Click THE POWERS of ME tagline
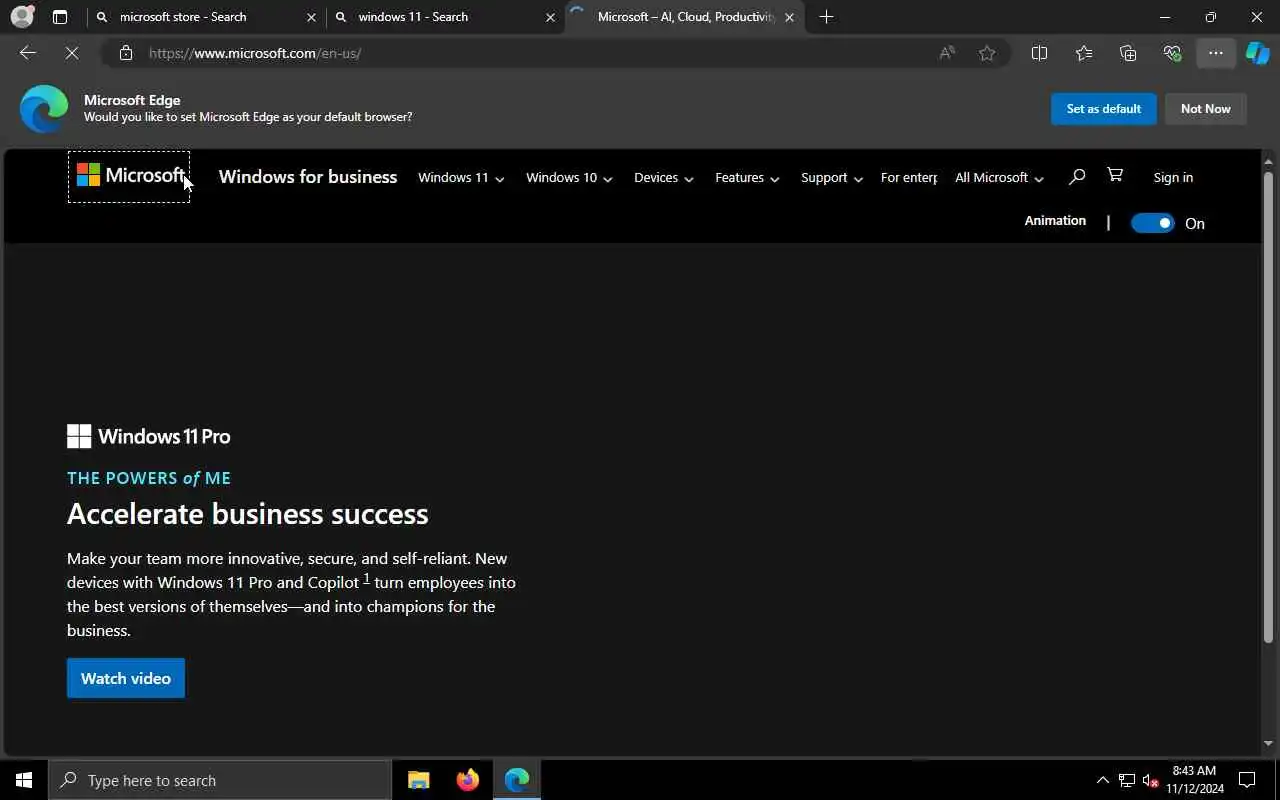The height and width of the screenshot is (800, 1280). 149,478
